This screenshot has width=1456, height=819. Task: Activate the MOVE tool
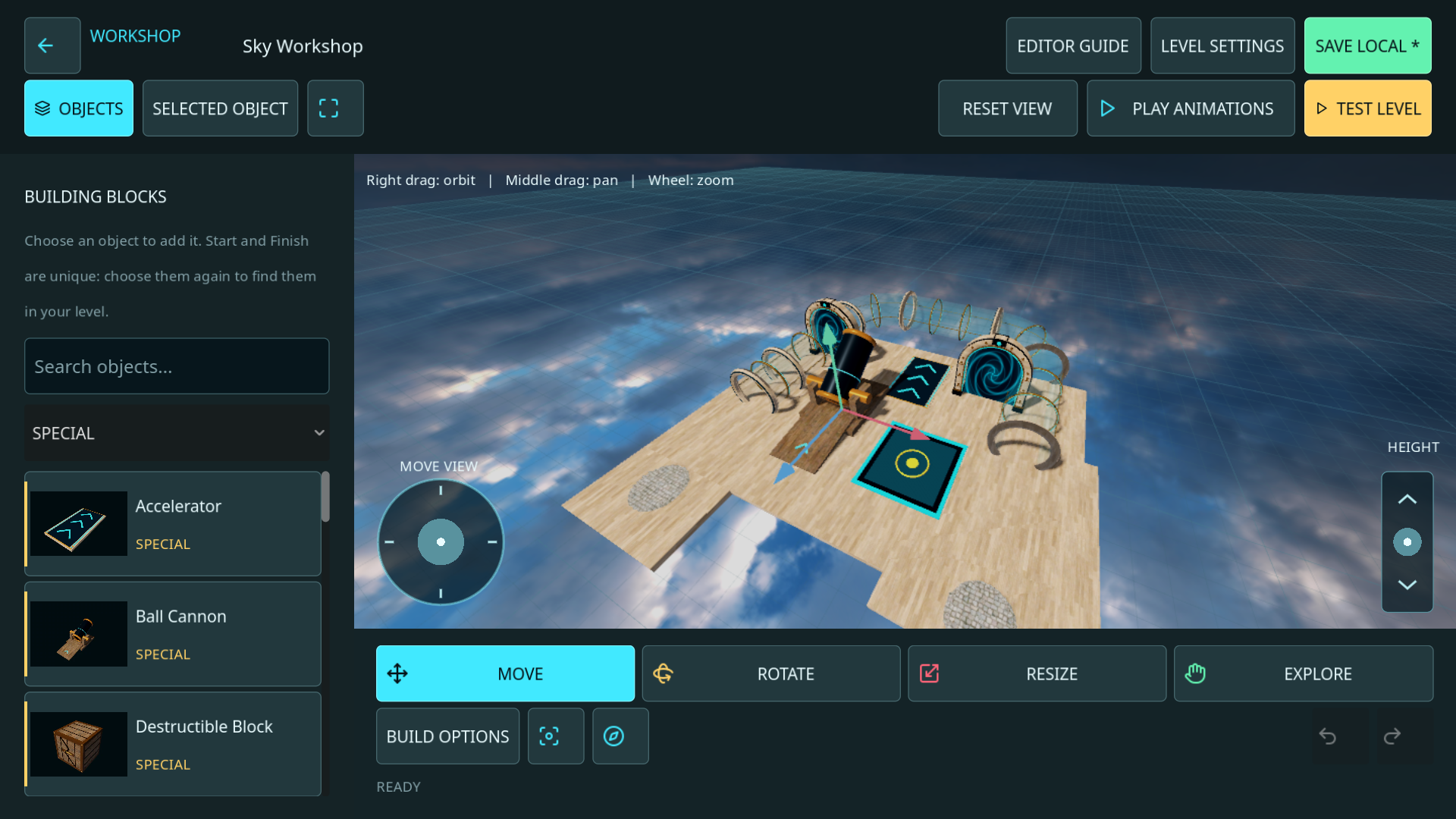pos(505,673)
